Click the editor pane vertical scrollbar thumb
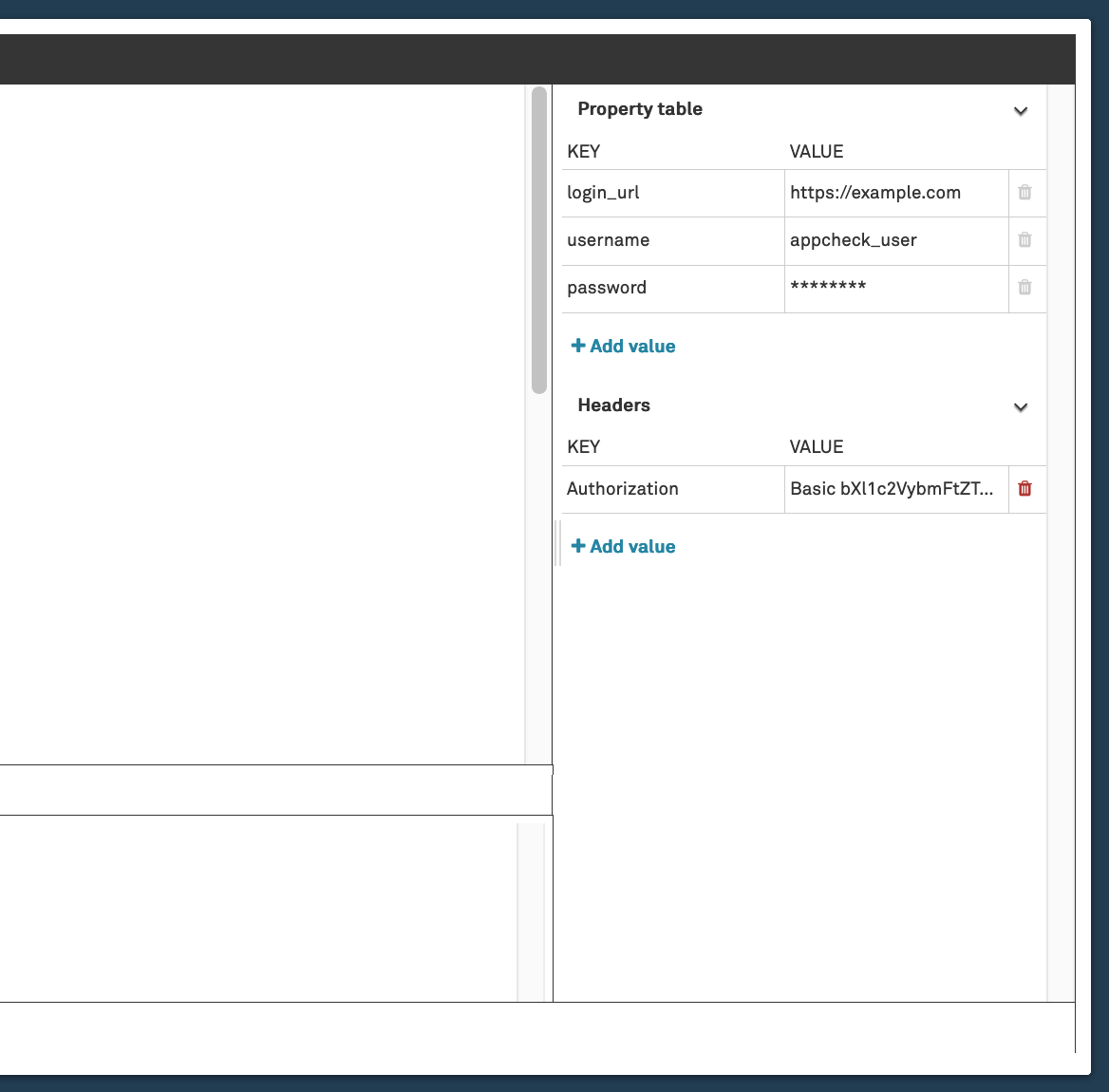The width and height of the screenshot is (1109, 1092). 538,239
